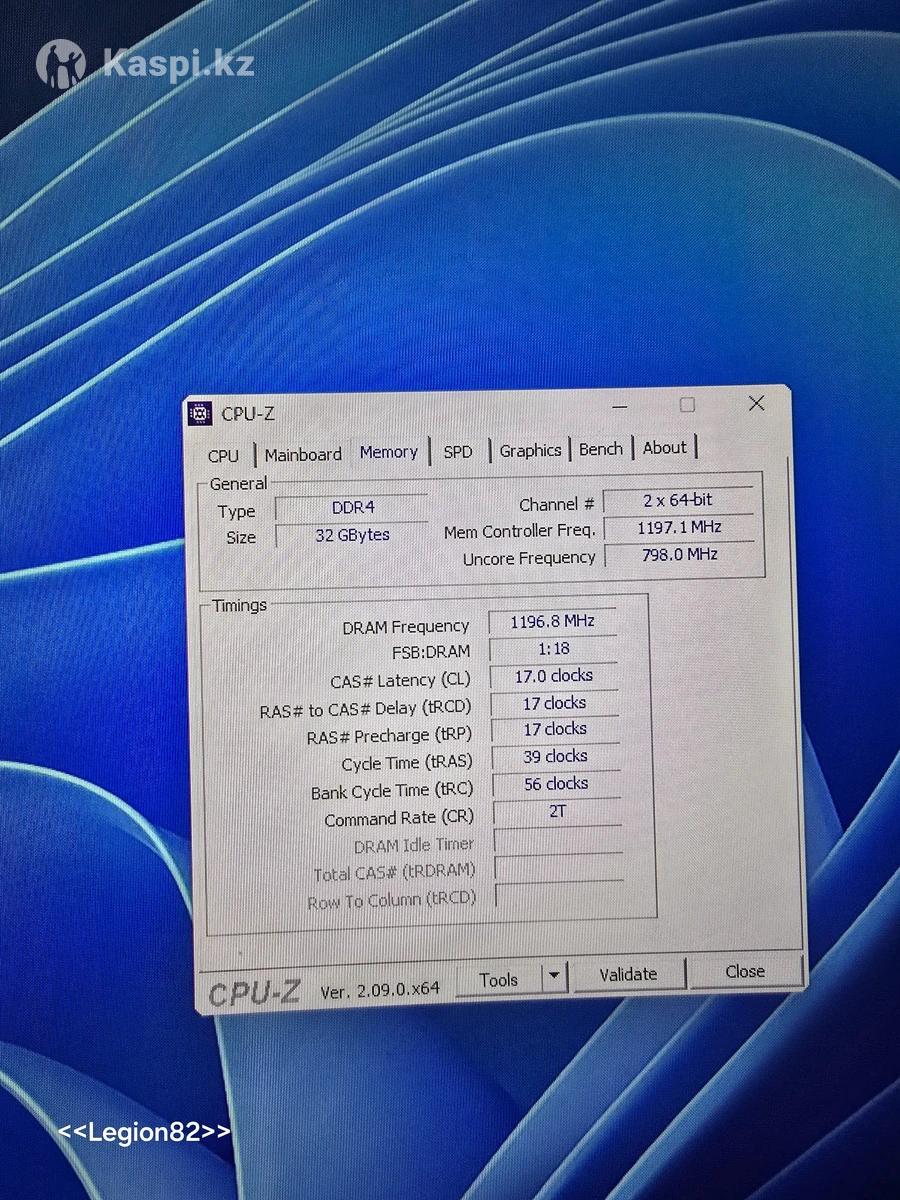Switch to the Graphics tab

[530, 450]
